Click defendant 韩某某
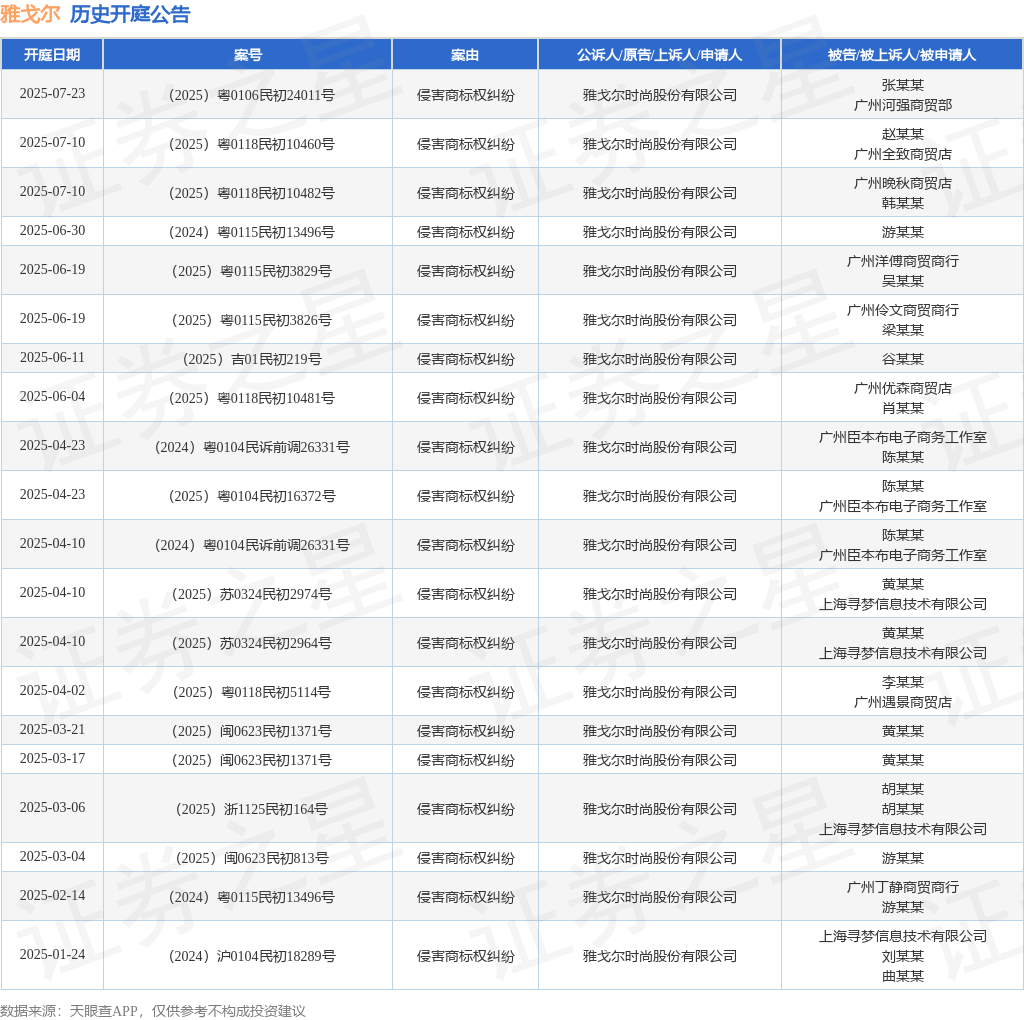The width and height of the screenshot is (1024, 1020). [x=903, y=203]
